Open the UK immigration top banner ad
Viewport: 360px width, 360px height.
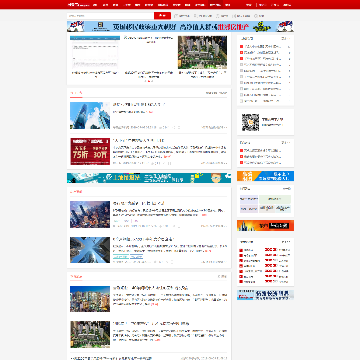click(180, 26)
